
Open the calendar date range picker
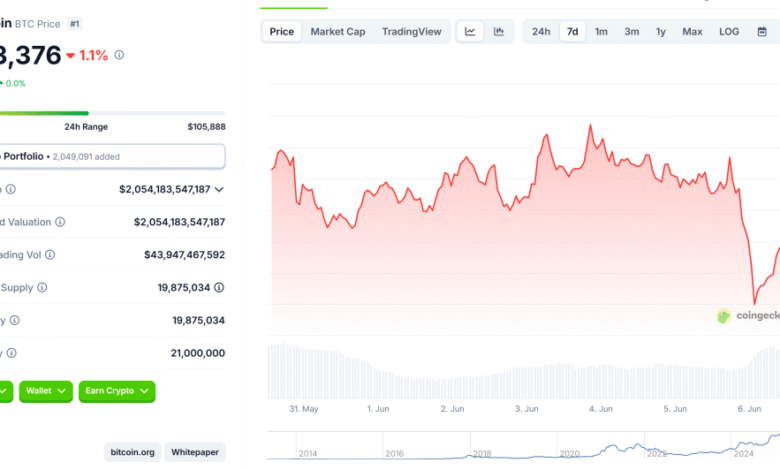762,32
